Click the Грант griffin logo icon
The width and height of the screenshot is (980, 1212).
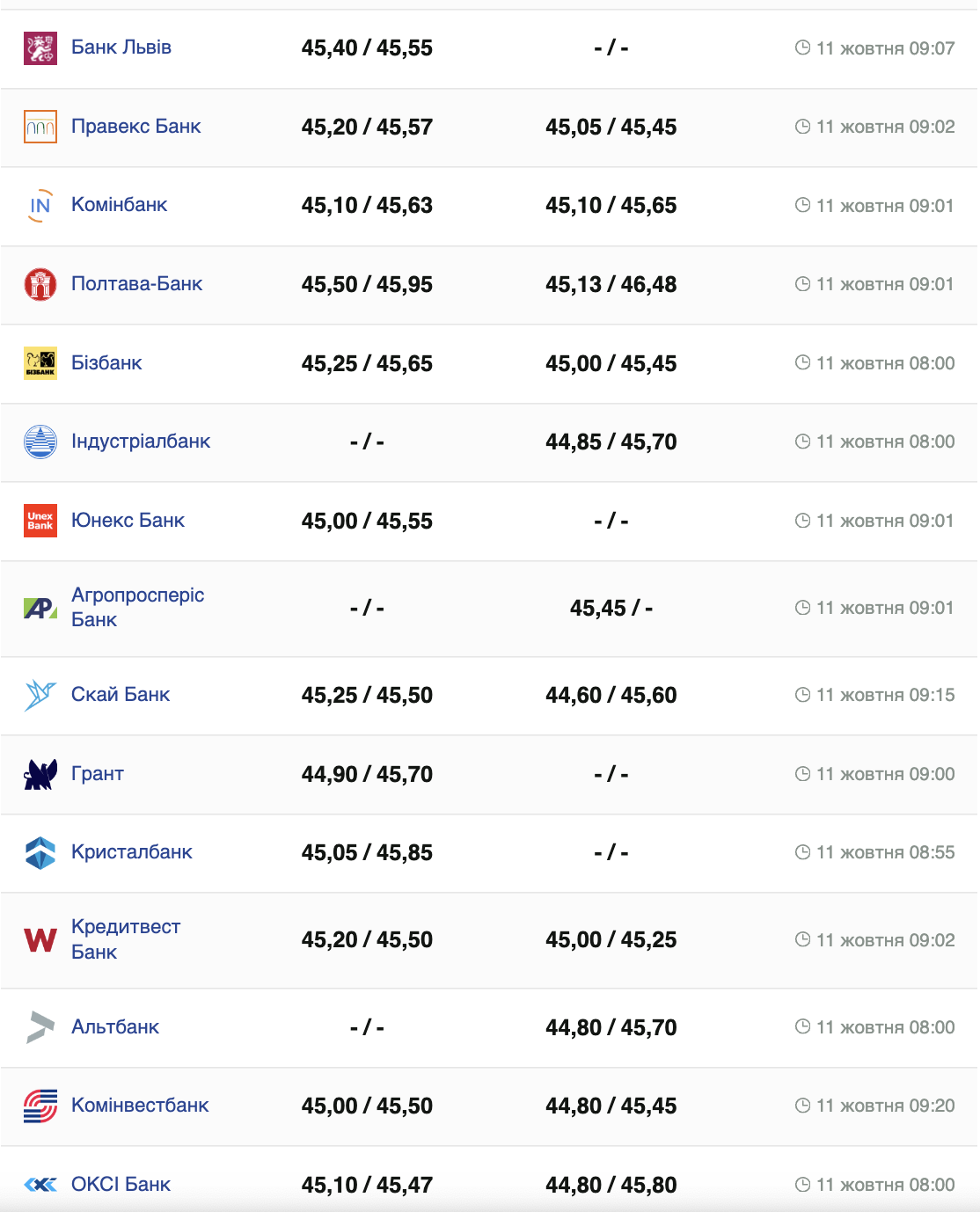[x=40, y=774]
